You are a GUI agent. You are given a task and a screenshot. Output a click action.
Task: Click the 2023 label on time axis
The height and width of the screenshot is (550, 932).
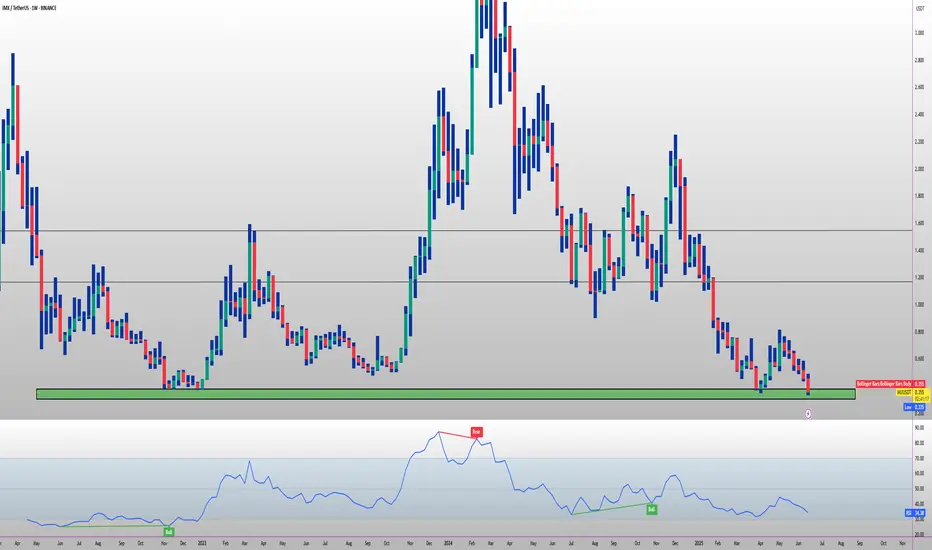(x=202, y=543)
